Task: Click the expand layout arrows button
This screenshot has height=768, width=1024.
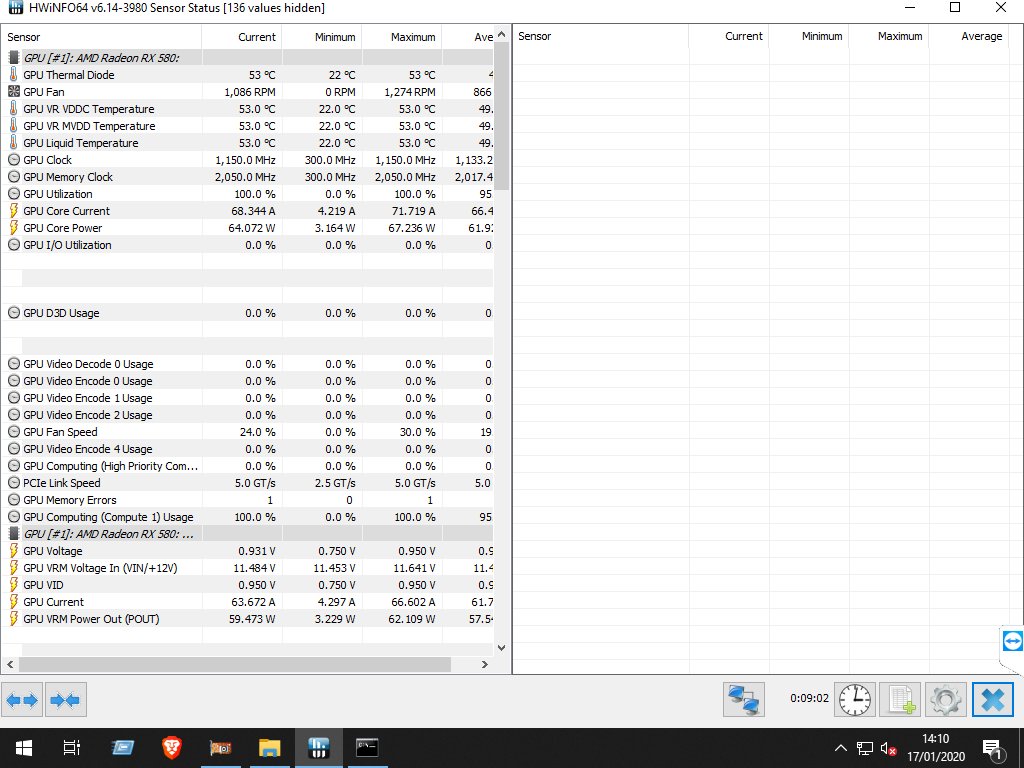Action: coord(22,700)
